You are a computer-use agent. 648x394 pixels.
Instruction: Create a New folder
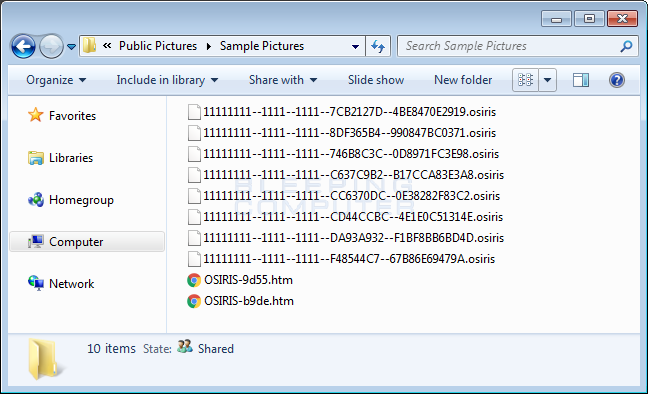[x=463, y=80]
